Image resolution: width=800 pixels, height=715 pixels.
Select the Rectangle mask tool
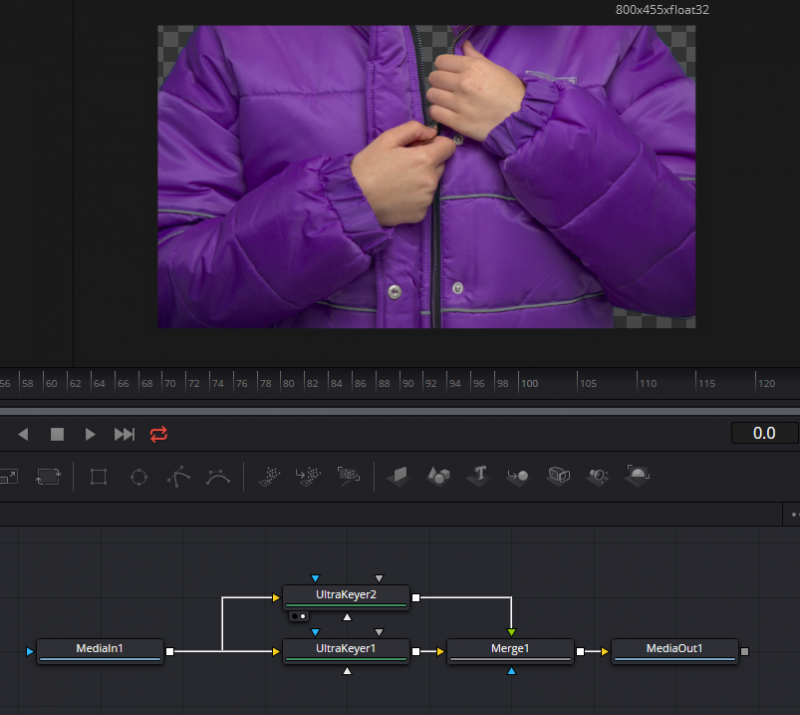point(97,477)
